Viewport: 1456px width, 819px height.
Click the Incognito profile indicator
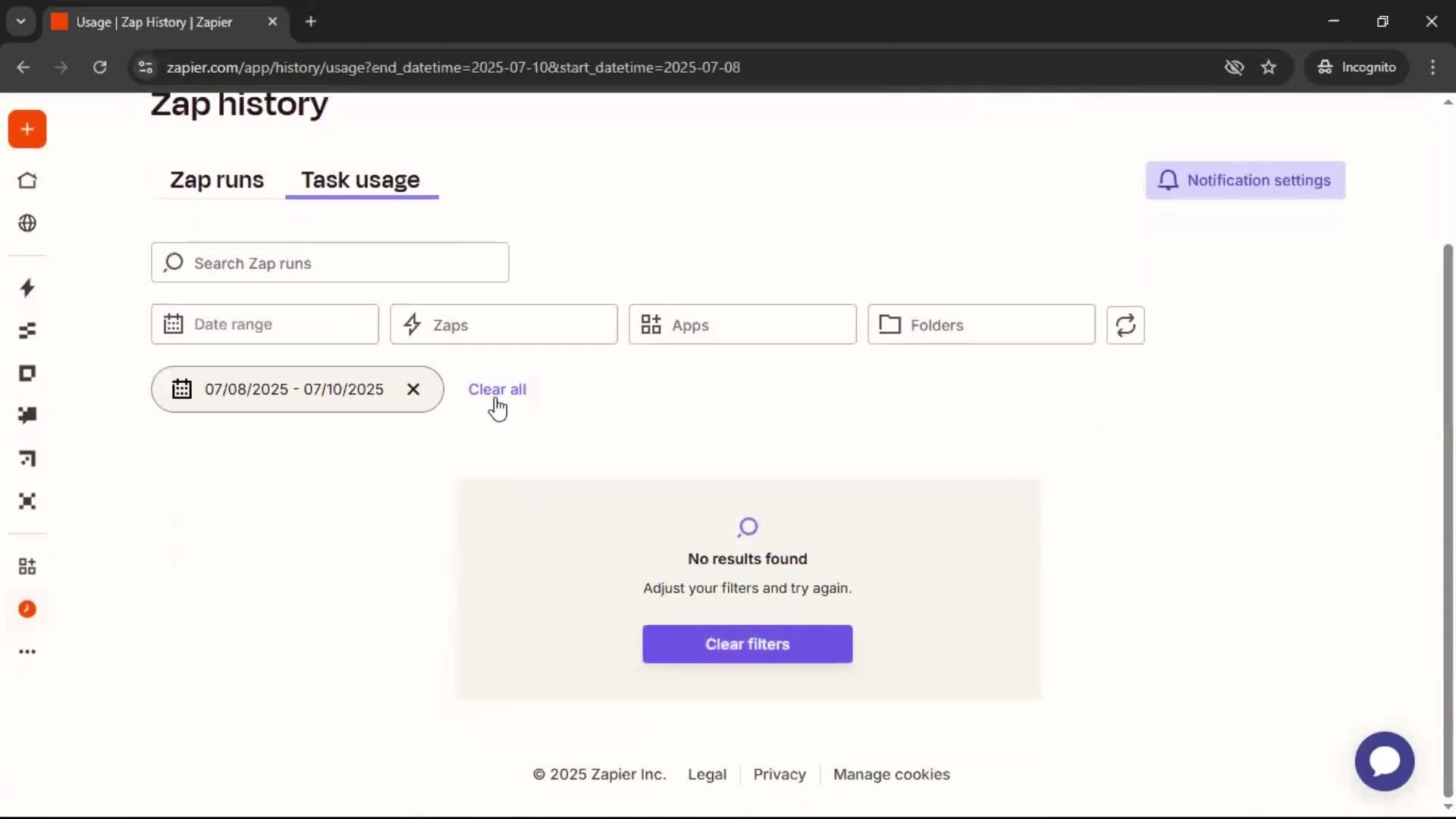1357,67
